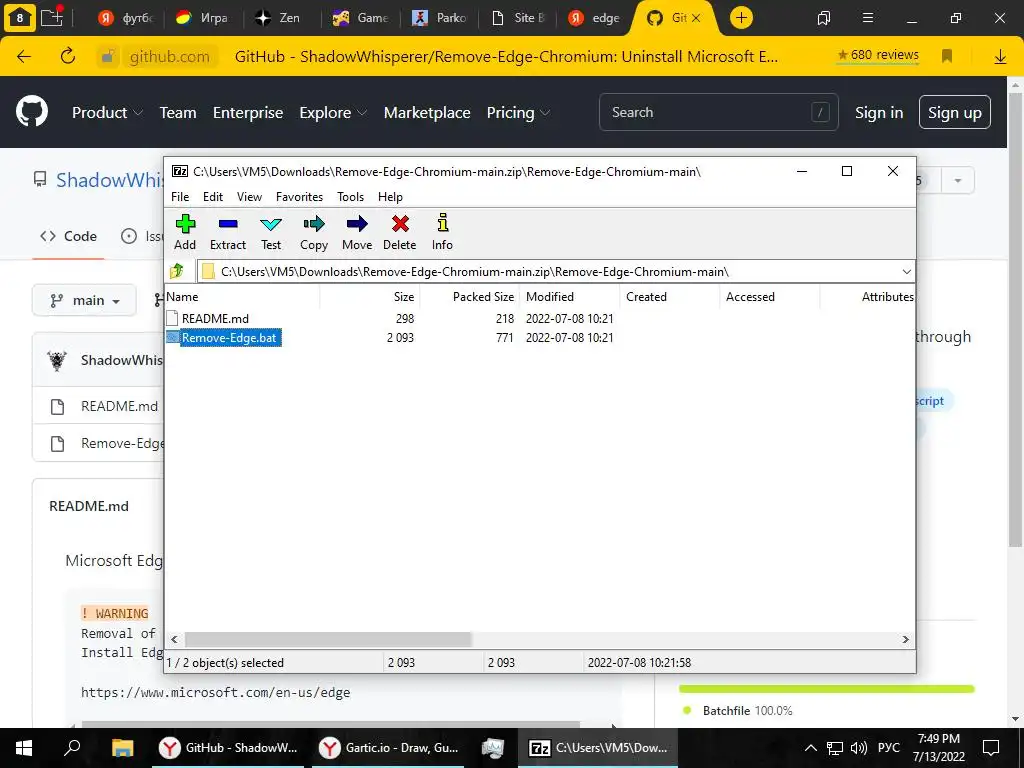1024x768 pixels.
Task: Sort by the Name column header
Action: point(242,296)
